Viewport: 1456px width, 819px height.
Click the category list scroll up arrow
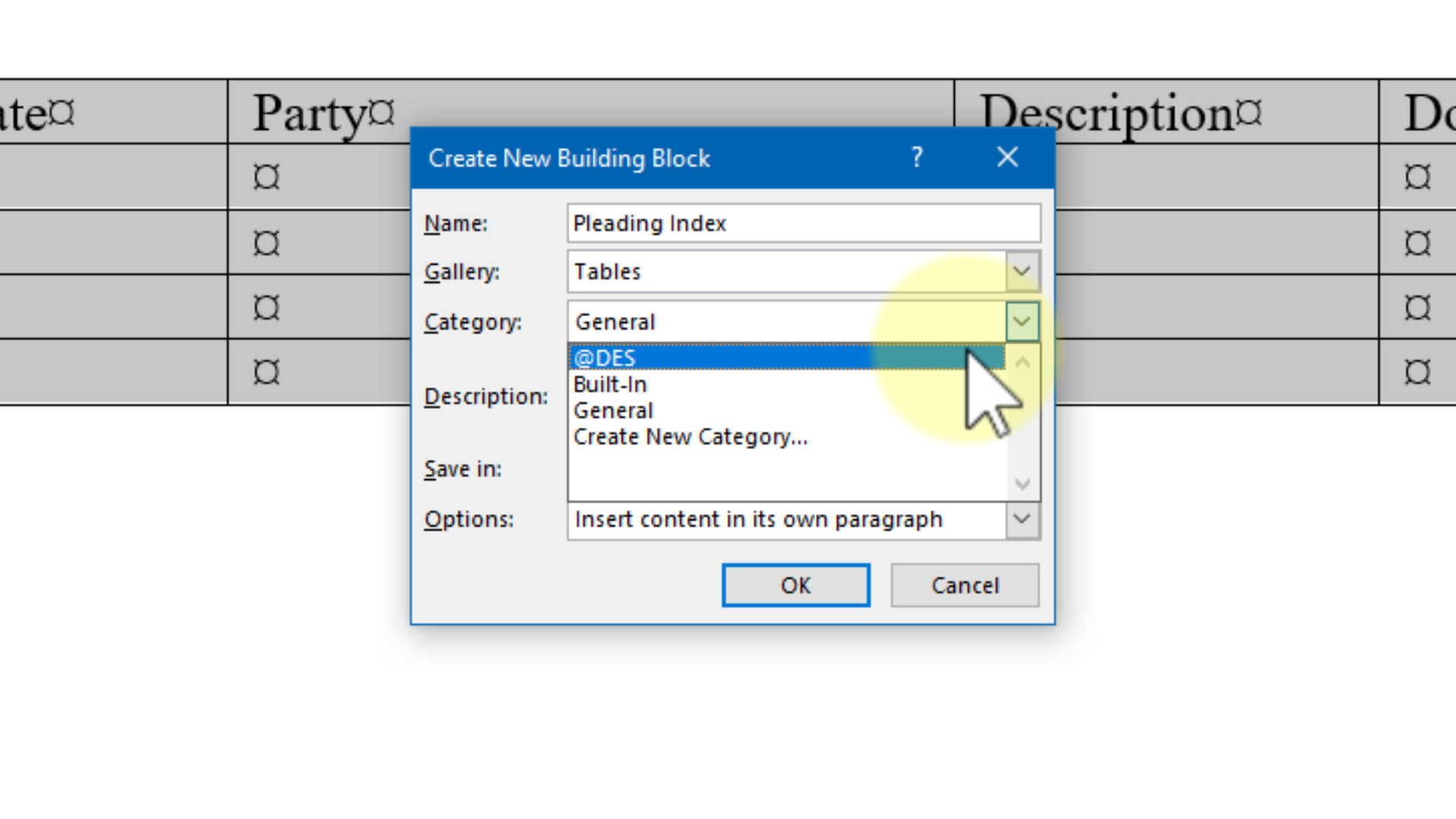point(1022,362)
